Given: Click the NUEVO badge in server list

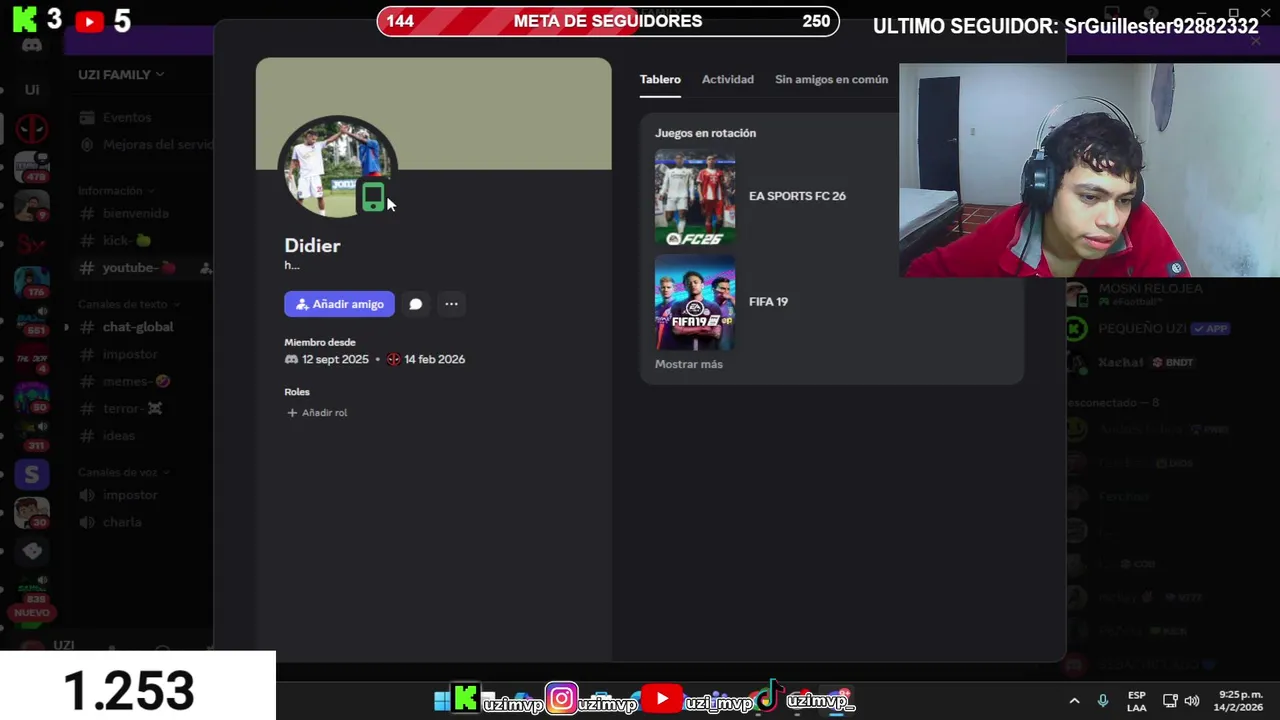Looking at the screenshot, I should pyautogui.click(x=31, y=612).
